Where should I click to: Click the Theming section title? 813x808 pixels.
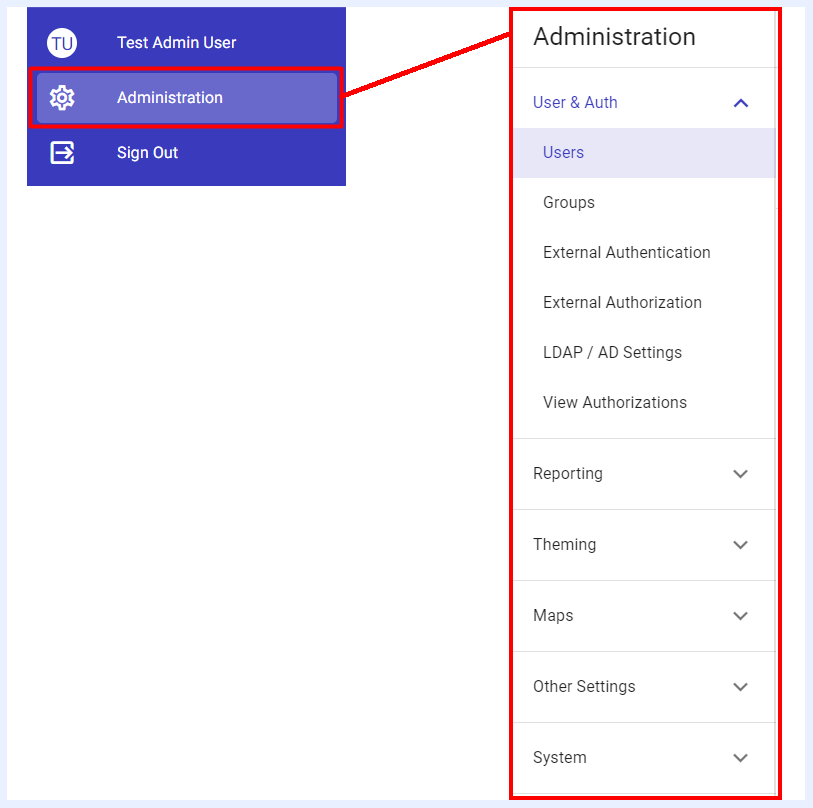tap(565, 545)
